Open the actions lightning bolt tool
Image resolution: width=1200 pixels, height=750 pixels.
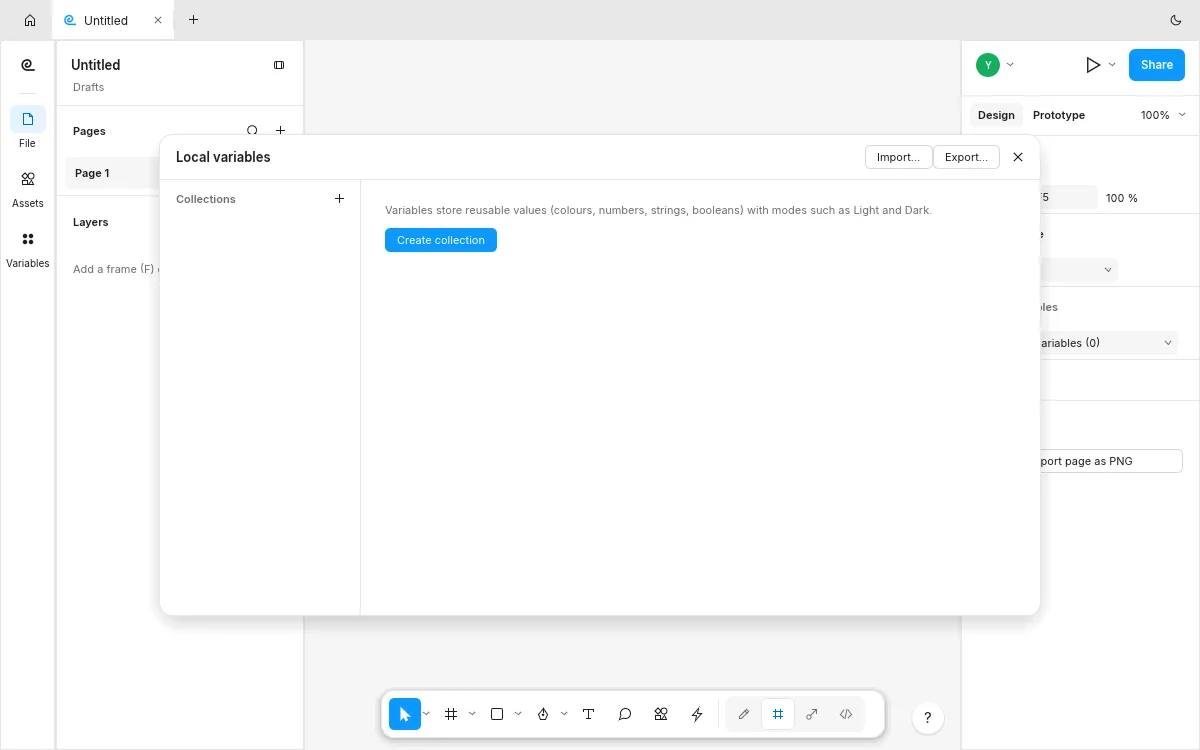pos(697,714)
